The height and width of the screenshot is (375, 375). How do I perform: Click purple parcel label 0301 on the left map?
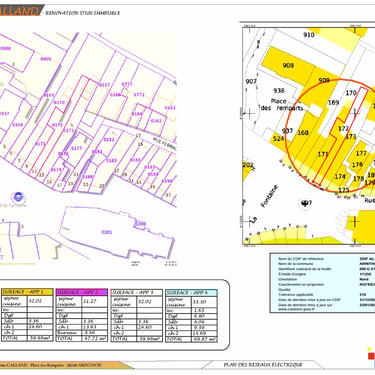point(107,232)
